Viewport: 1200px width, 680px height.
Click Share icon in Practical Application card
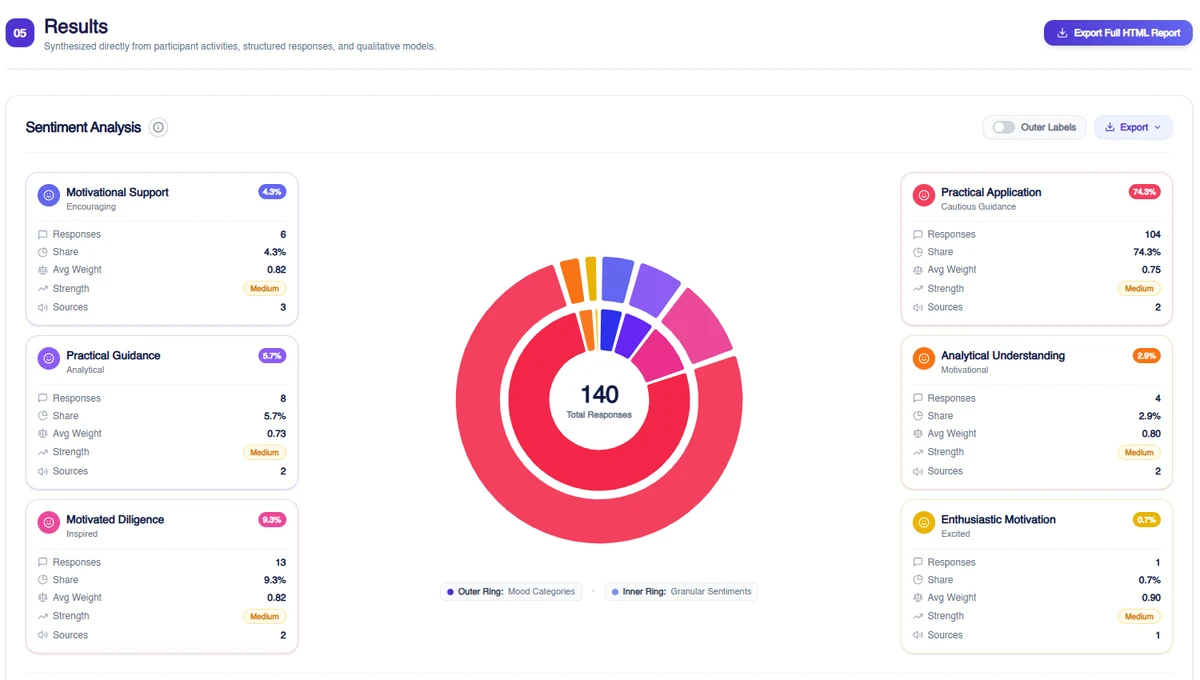pos(918,252)
